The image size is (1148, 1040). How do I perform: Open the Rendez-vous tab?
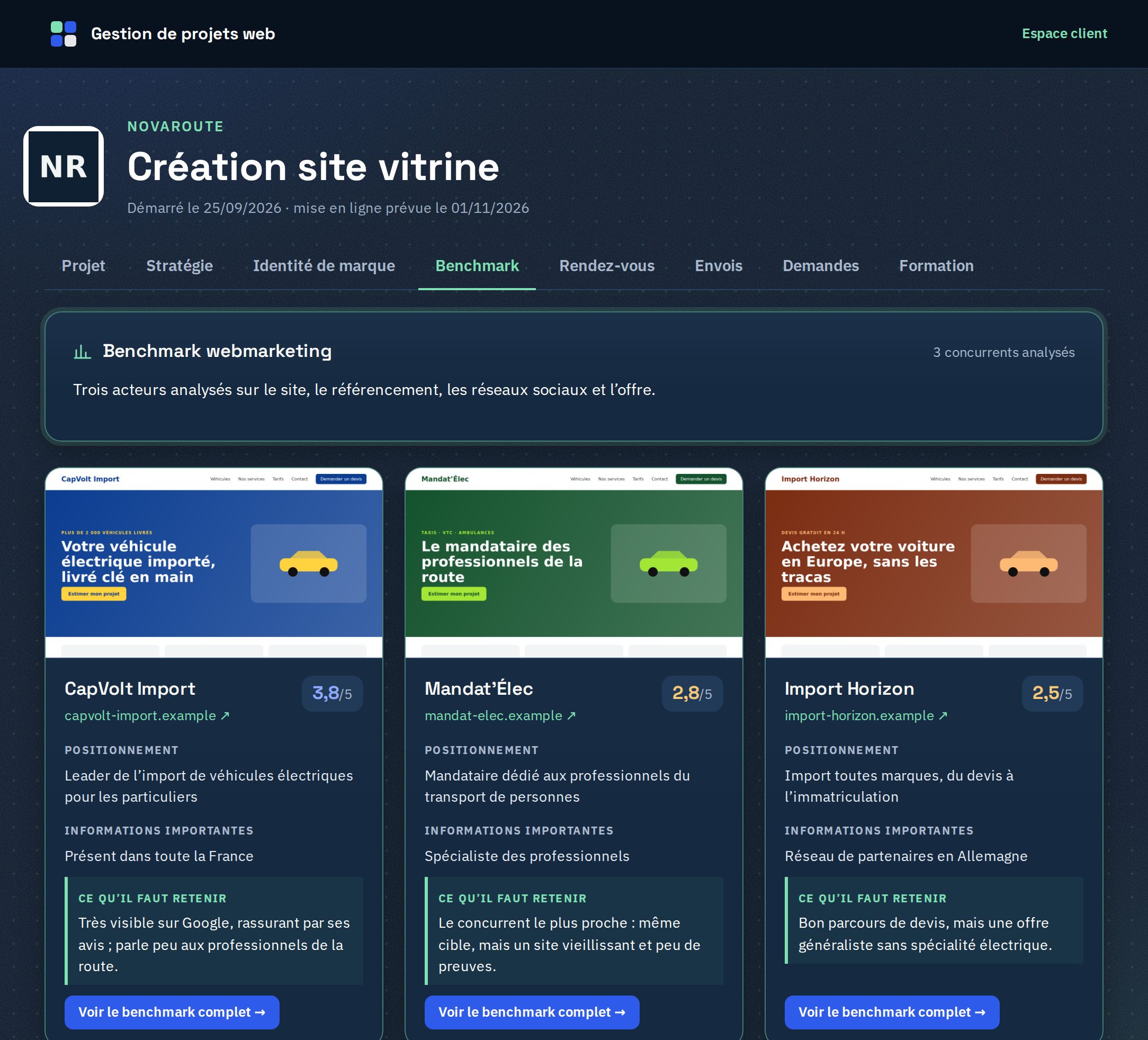click(606, 265)
